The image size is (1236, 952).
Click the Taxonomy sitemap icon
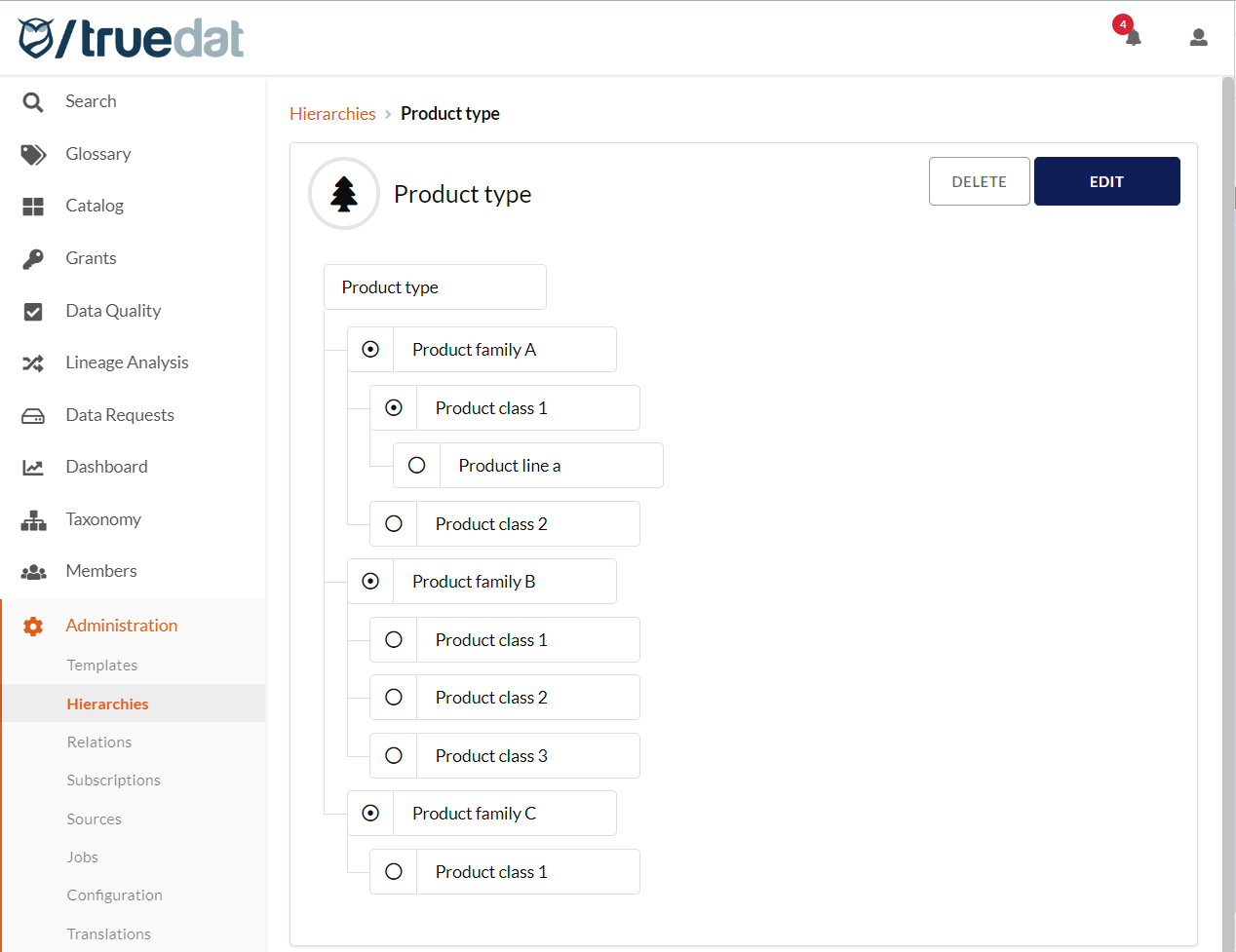33,520
